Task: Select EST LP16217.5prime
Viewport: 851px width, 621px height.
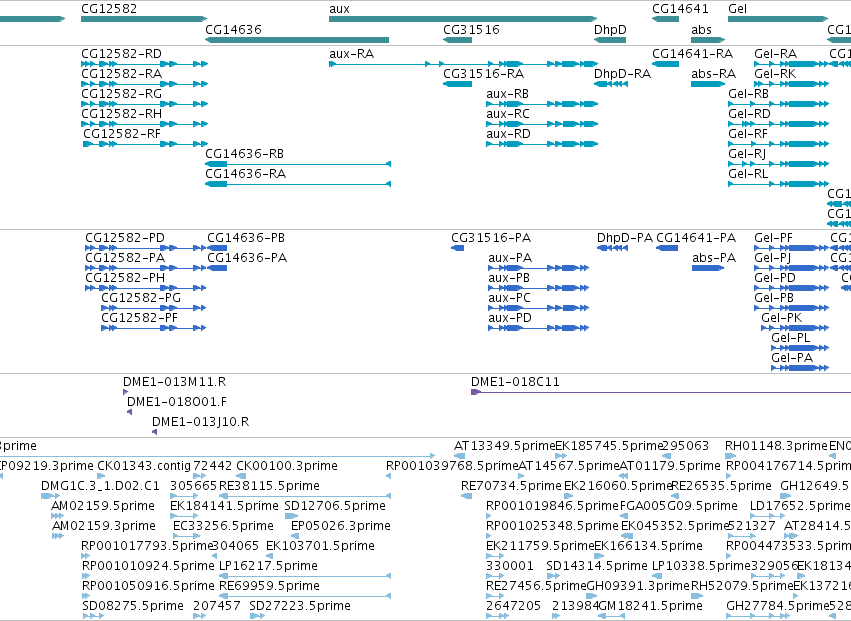Action: [268, 566]
